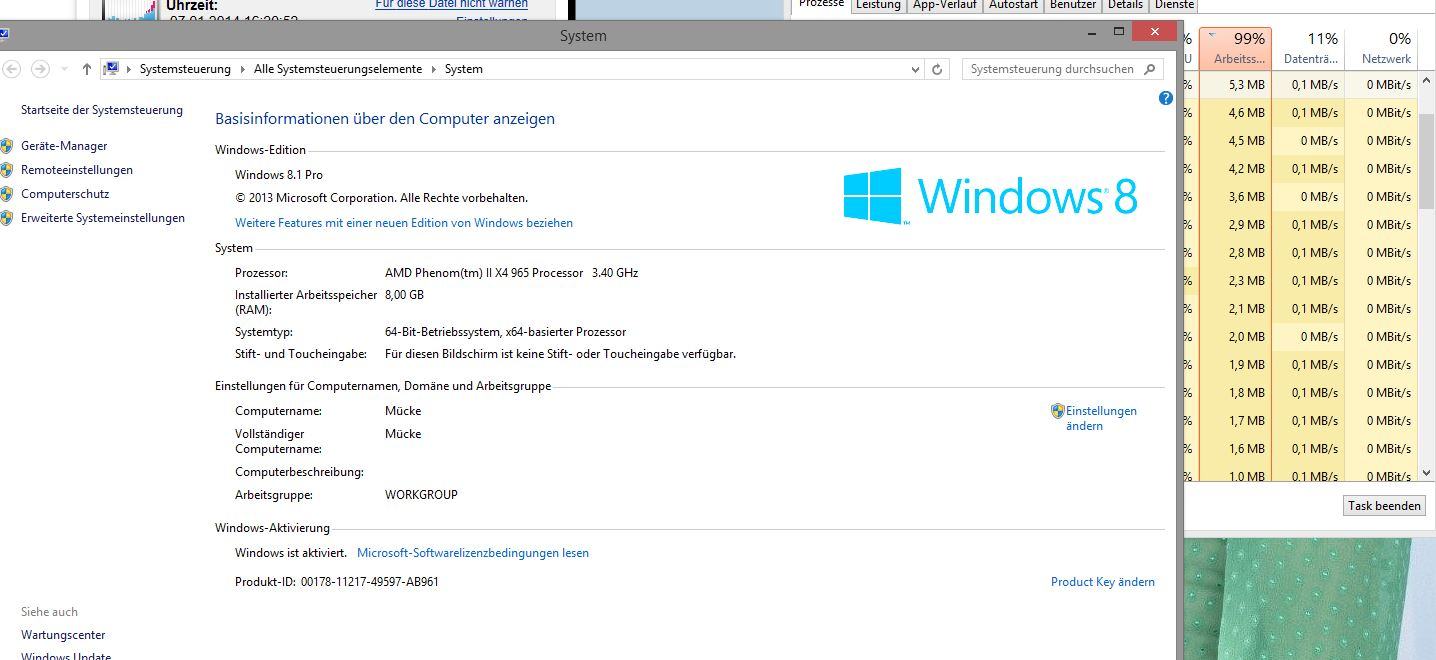Switch to Leistung tab in Task Manager

[x=878, y=5]
